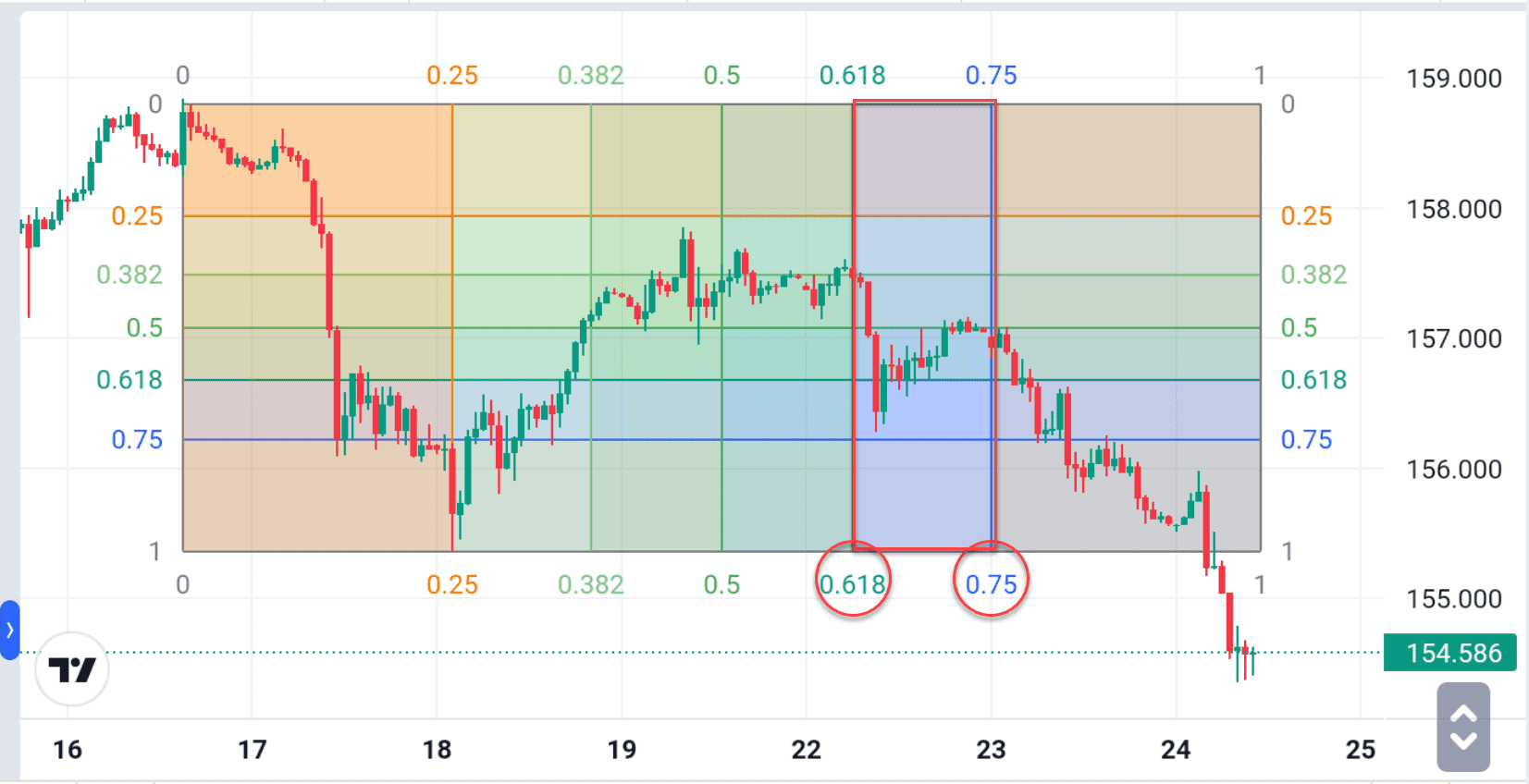This screenshot has height=784, width=1529.
Task: Select the blue 0.75 label above the grid
Action: coord(992,75)
